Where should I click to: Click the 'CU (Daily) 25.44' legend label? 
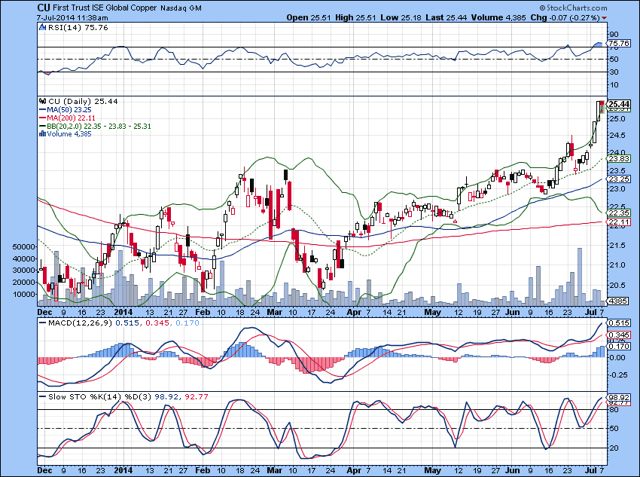(x=83, y=101)
